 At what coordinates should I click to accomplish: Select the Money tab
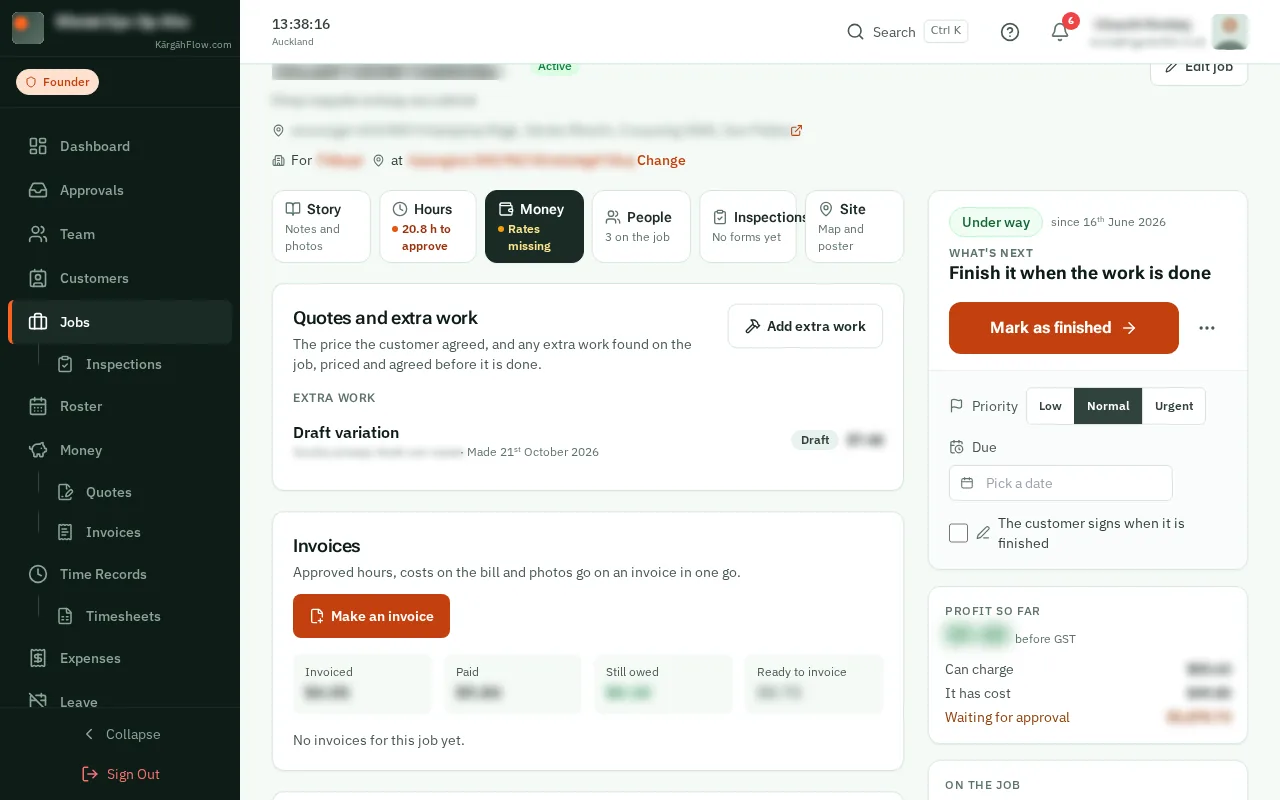(x=534, y=227)
